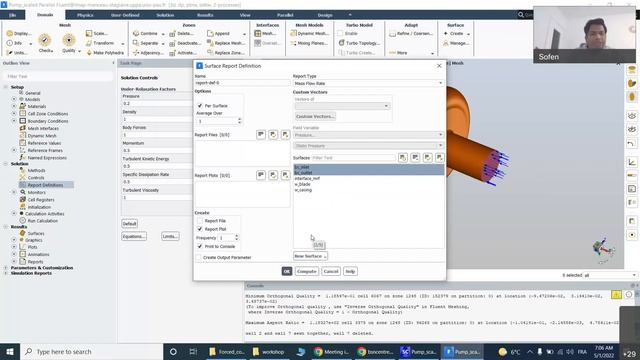The height and width of the screenshot is (360, 640).
Task: Open Windows Start menu
Action: pyautogui.click(x=9, y=351)
